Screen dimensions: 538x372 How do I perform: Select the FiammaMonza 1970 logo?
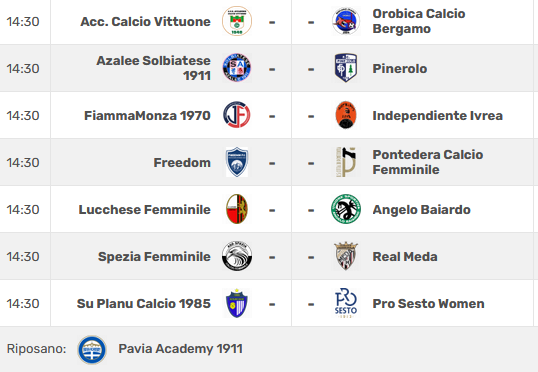237,115
